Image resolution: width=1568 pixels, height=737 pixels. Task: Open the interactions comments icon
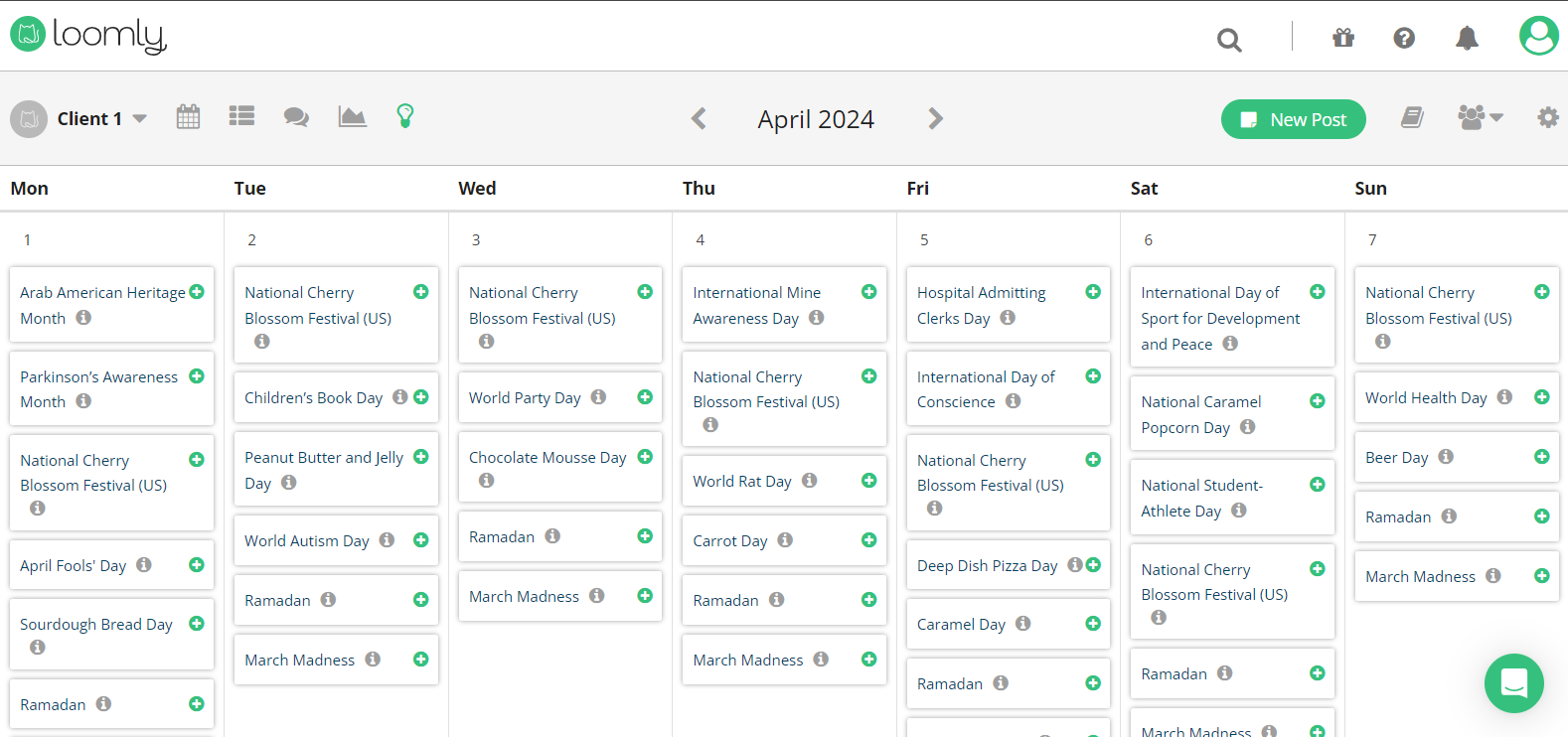point(296,117)
